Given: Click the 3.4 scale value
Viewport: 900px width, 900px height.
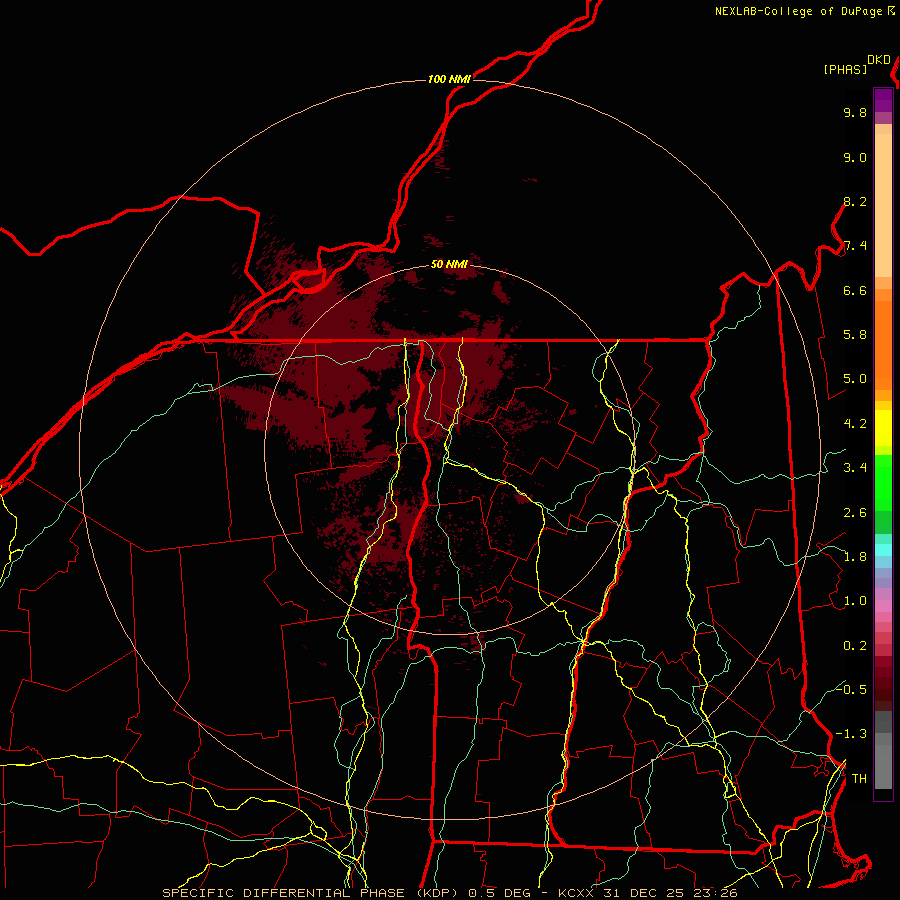Looking at the screenshot, I should pos(855,468).
